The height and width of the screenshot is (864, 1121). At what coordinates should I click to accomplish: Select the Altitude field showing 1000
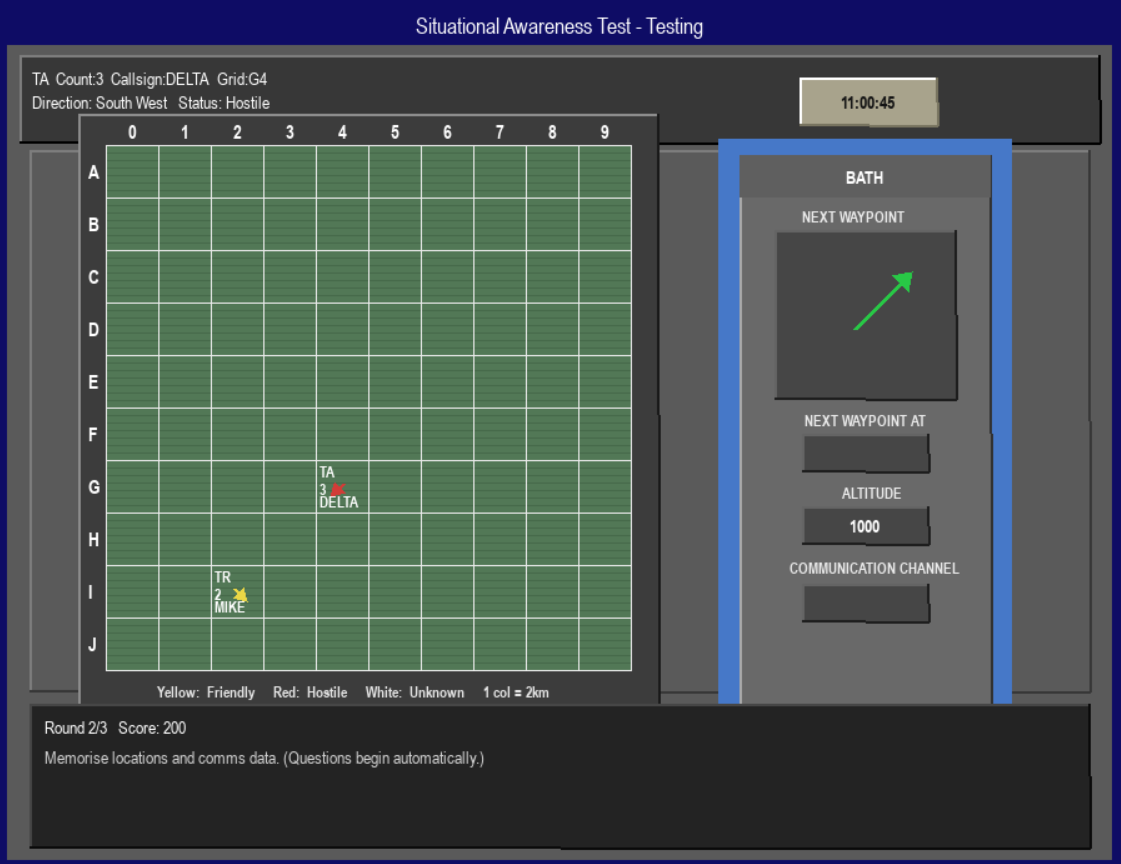click(866, 527)
